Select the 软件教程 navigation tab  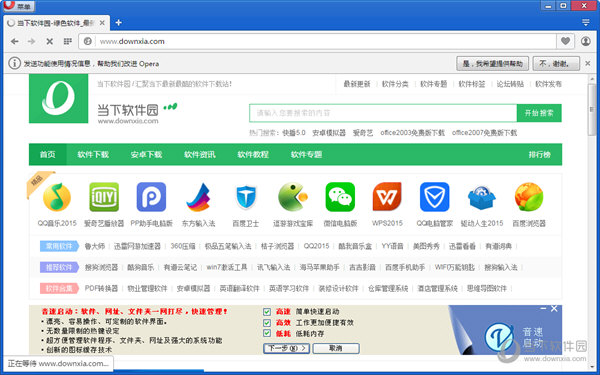[x=253, y=155]
